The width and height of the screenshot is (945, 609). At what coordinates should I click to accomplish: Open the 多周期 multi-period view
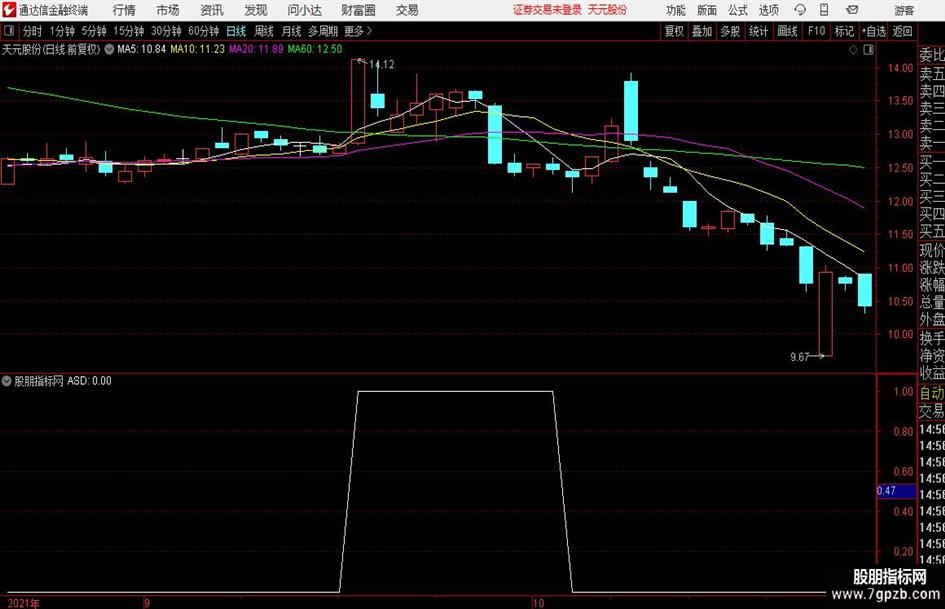323,31
